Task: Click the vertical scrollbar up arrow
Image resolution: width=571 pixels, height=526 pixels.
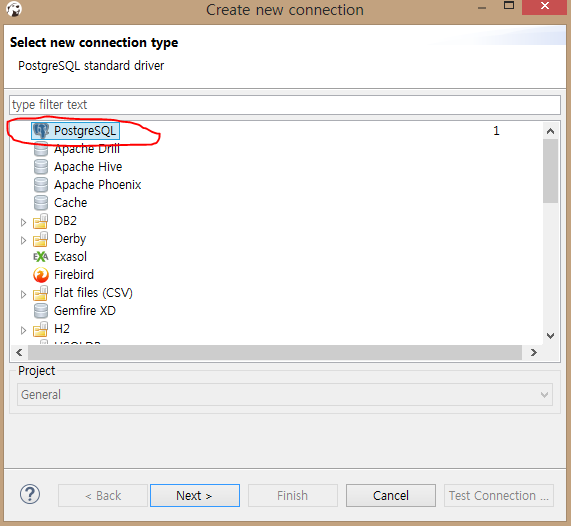Action: click(x=551, y=131)
